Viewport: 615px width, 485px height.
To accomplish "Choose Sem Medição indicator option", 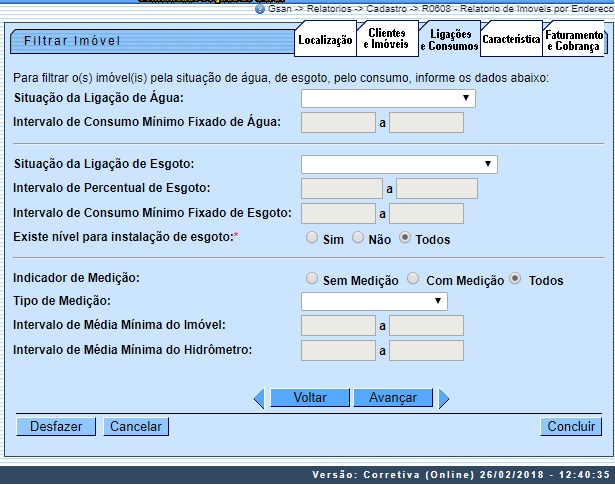I will pos(313,280).
